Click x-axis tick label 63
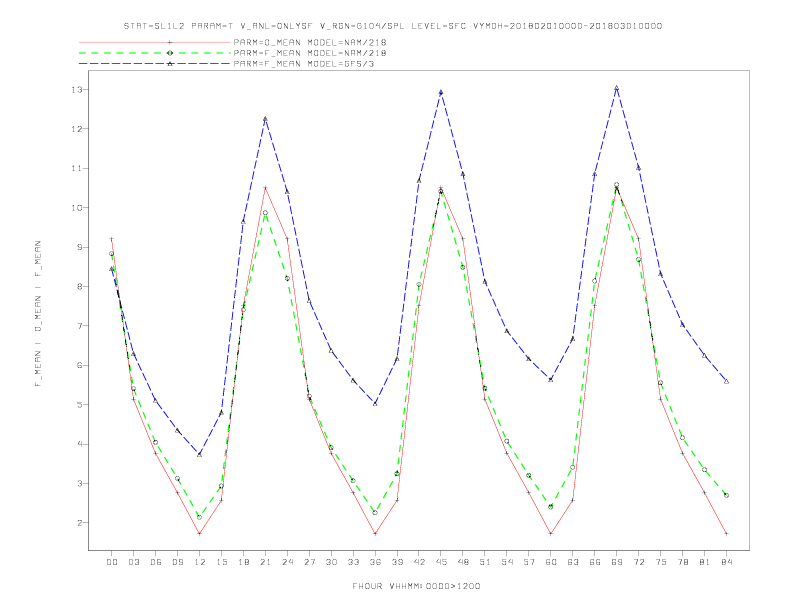 click(x=572, y=562)
